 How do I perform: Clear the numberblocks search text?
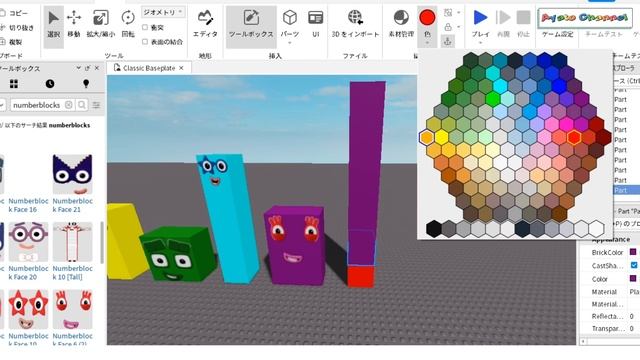click(69, 105)
